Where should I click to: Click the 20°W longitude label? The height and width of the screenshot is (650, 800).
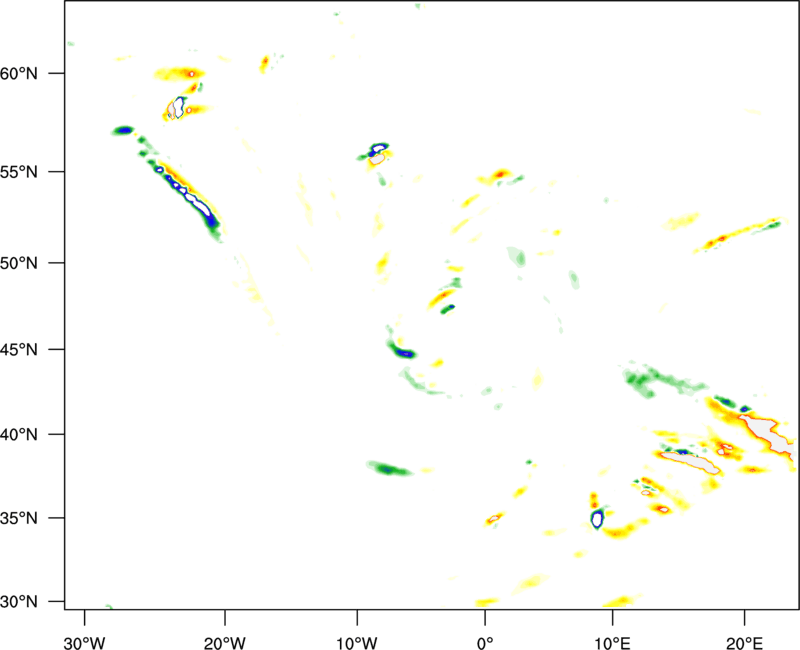coord(224,643)
